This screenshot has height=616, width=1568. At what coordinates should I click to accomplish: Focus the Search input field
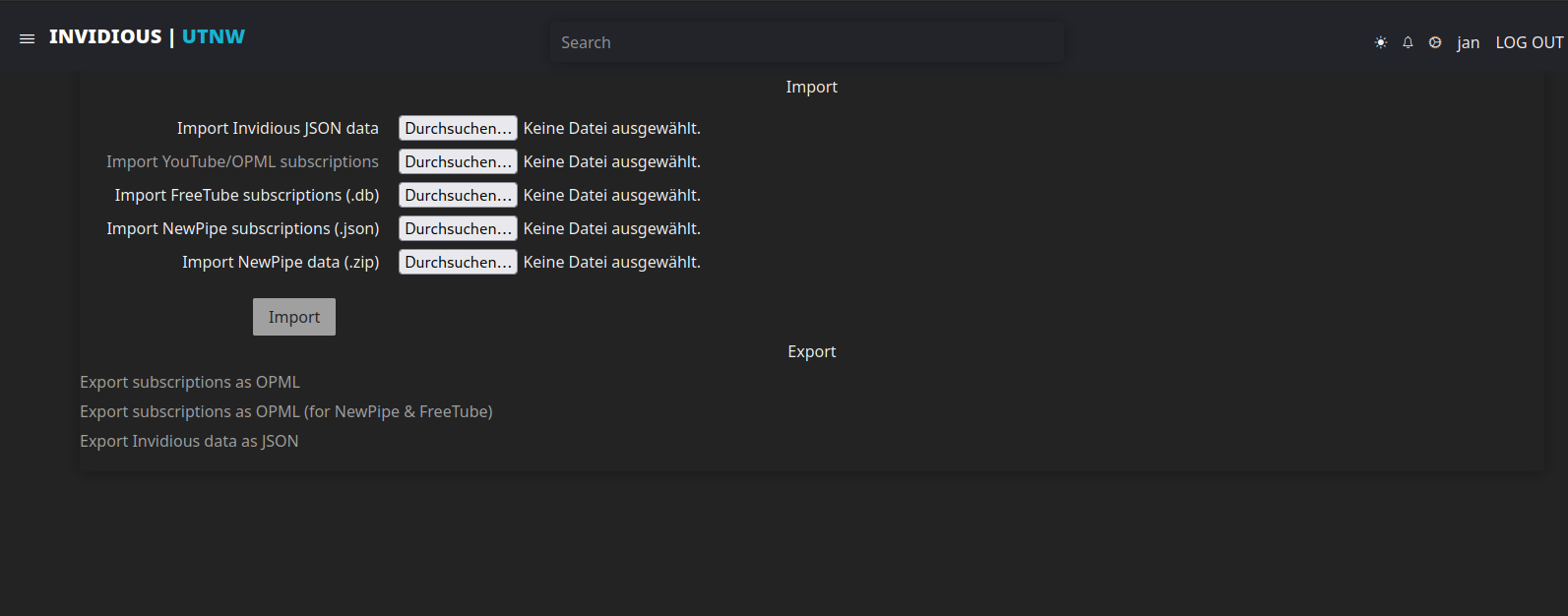[x=806, y=42]
